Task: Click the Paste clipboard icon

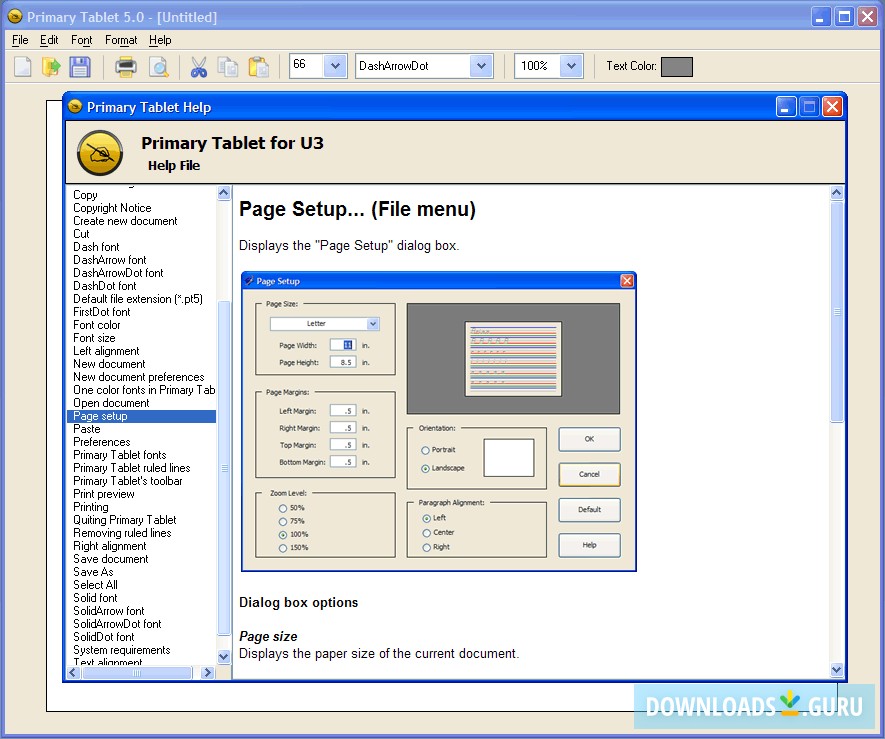Action: tap(258, 67)
